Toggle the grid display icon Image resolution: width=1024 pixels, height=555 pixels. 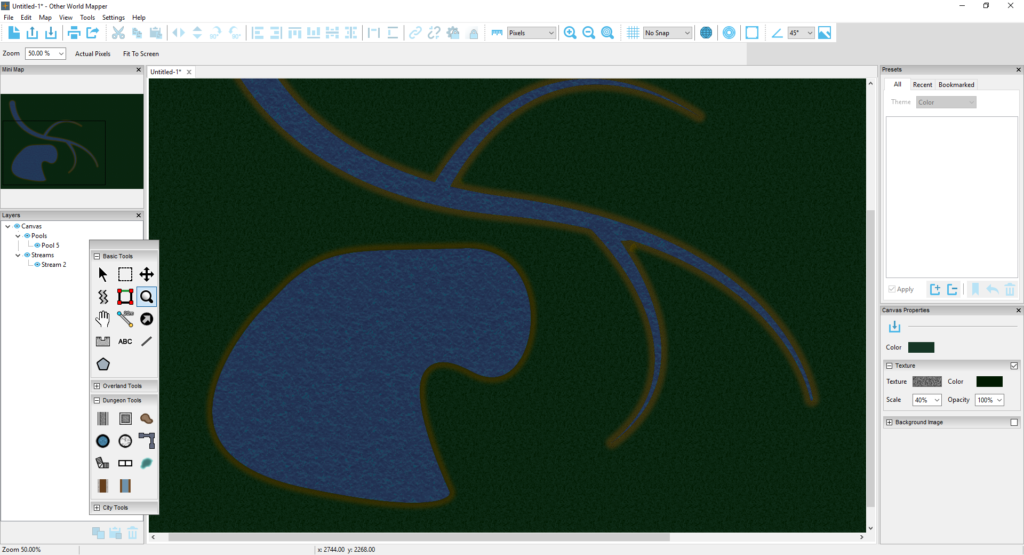click(632, 33)
